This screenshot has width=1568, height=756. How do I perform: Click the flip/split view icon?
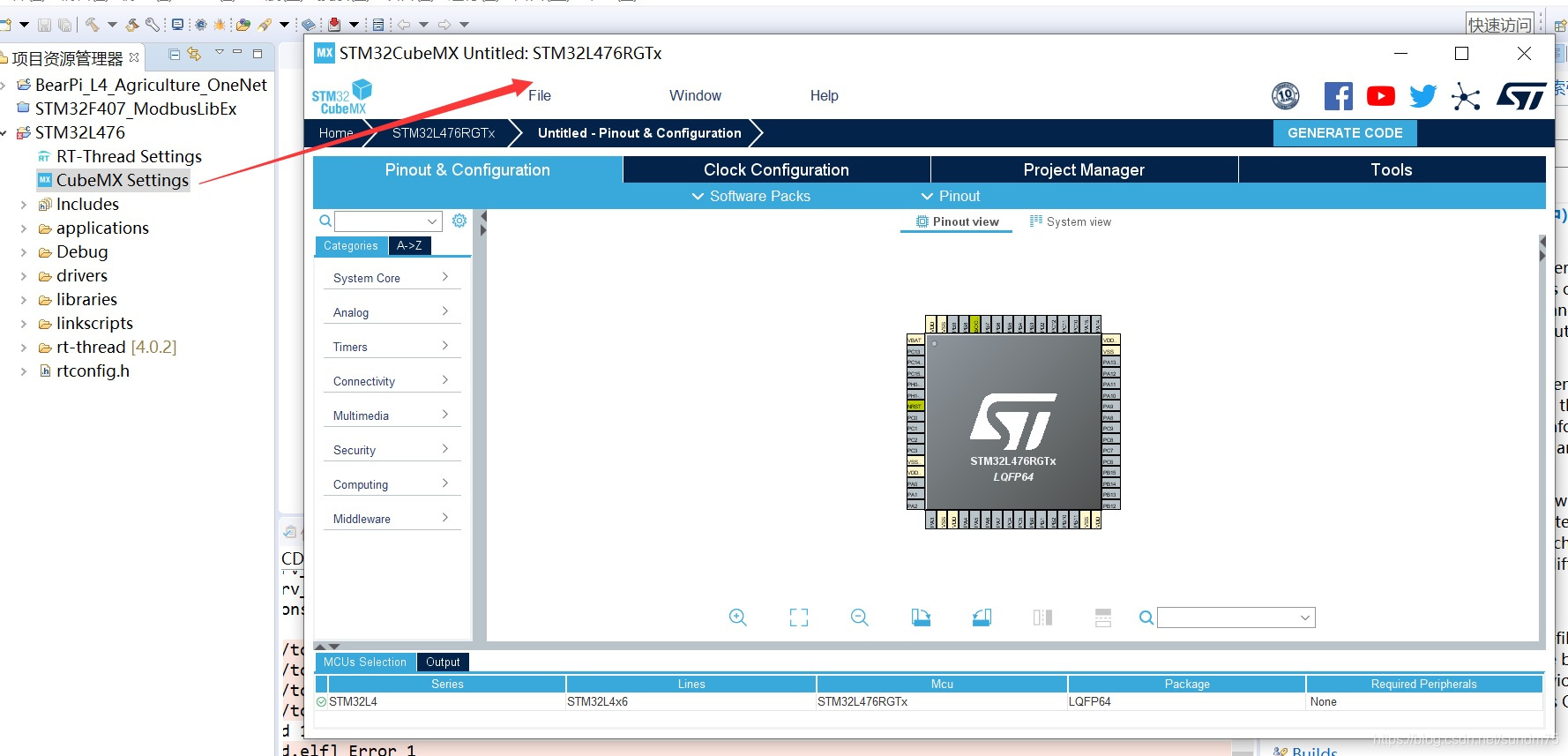(1042, 618)
